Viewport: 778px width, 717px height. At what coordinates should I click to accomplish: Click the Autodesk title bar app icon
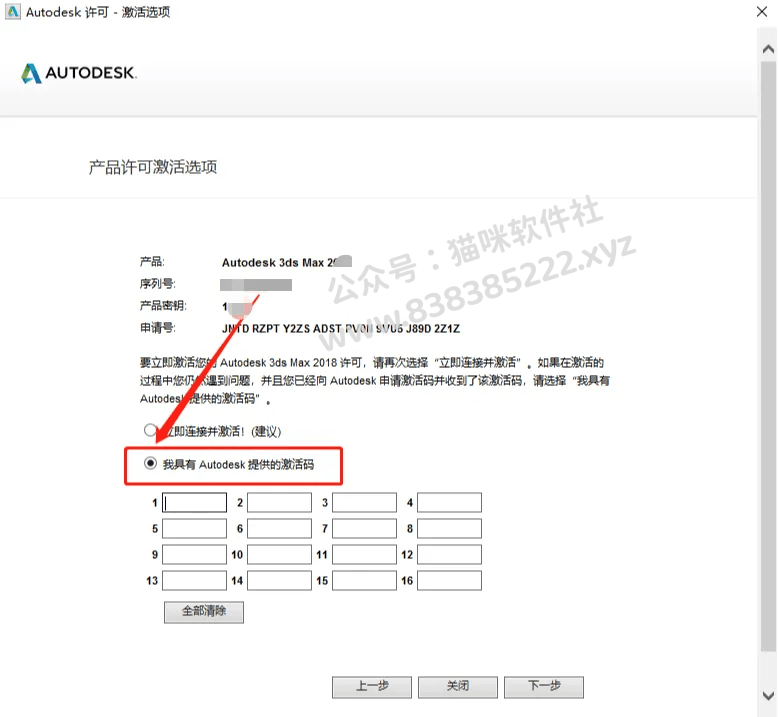tap(13, 11)
